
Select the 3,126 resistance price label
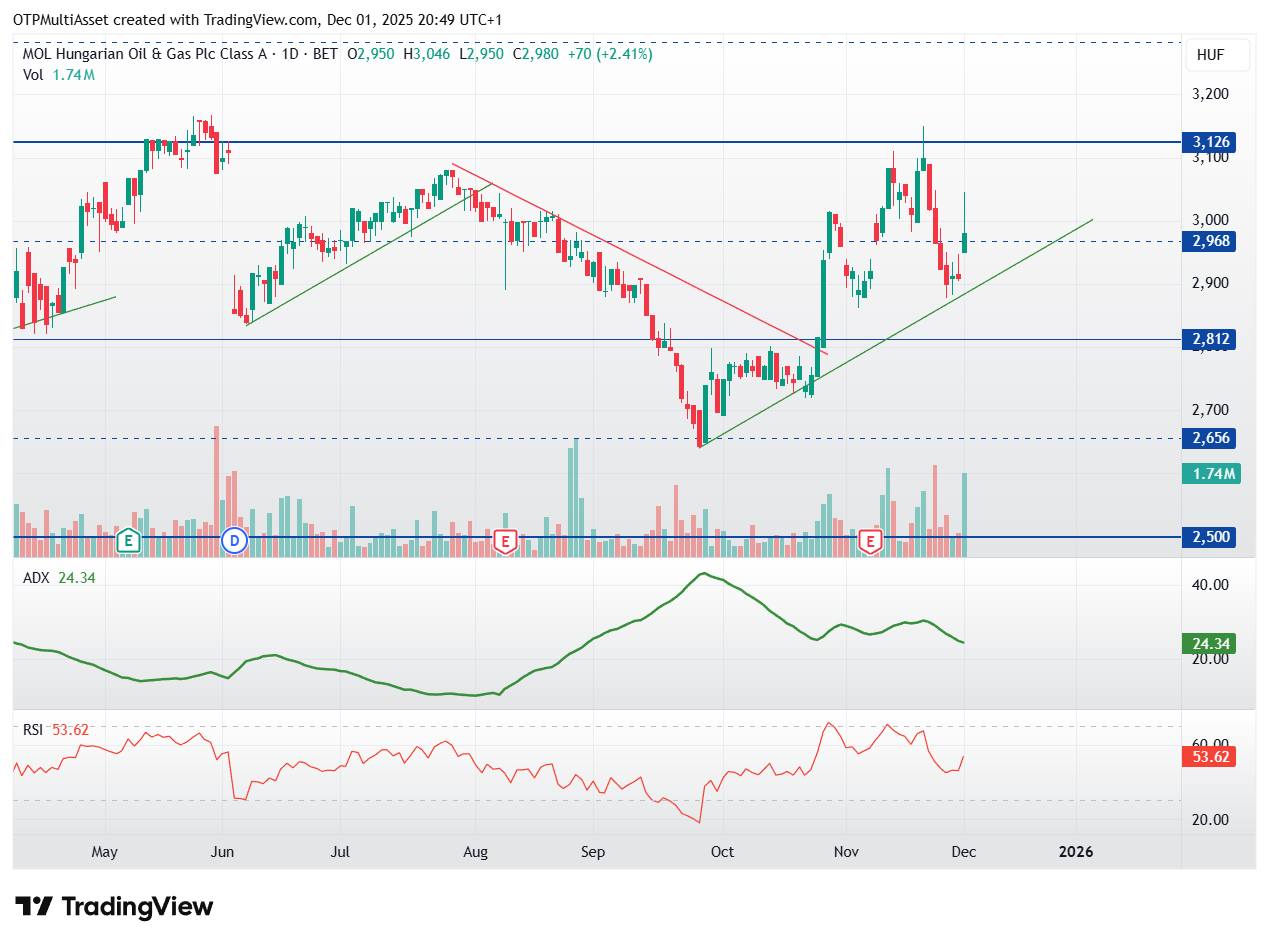click(x=1209, y=142)
